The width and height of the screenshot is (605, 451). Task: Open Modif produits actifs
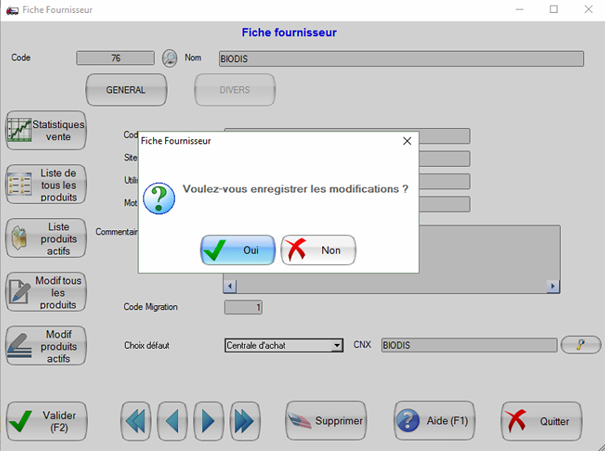point(46,346)
